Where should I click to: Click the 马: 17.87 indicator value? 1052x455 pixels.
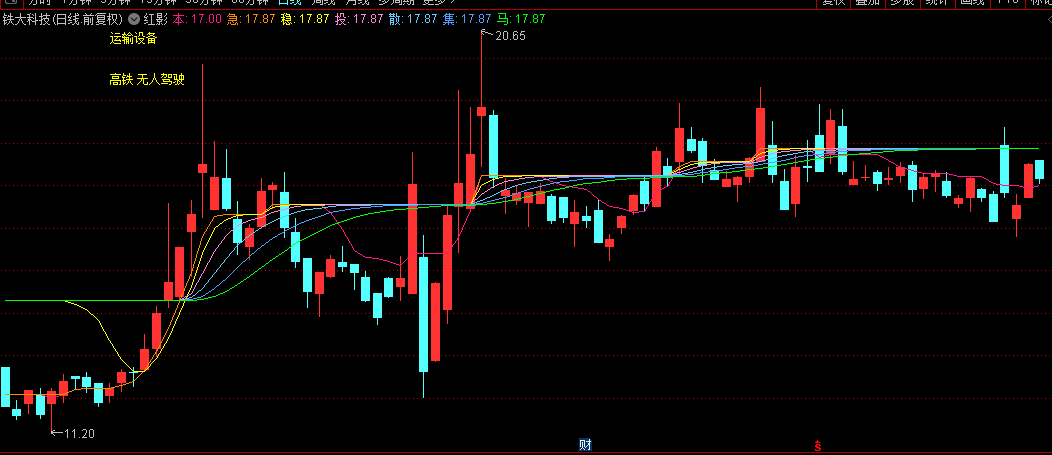point(521,19)
